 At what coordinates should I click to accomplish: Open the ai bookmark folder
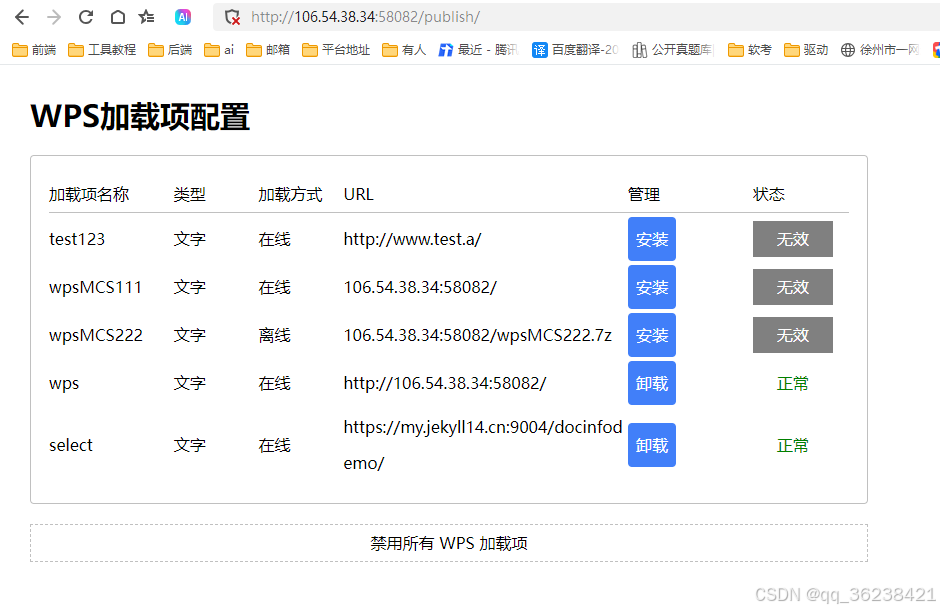[219, 50]
